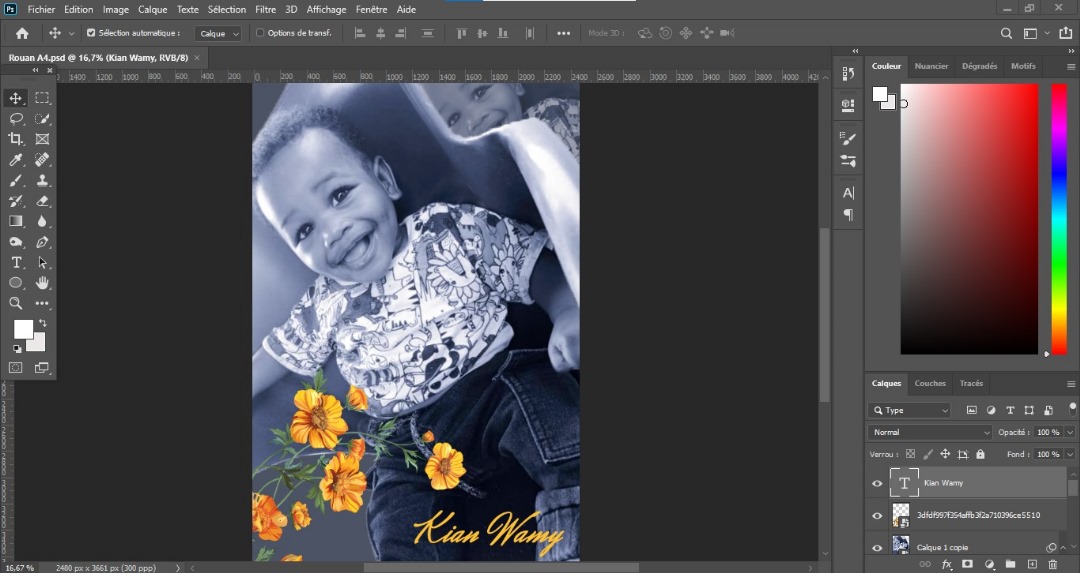Select the Horizontal Type tool
1080x573 pixels.
pos(16,262)
